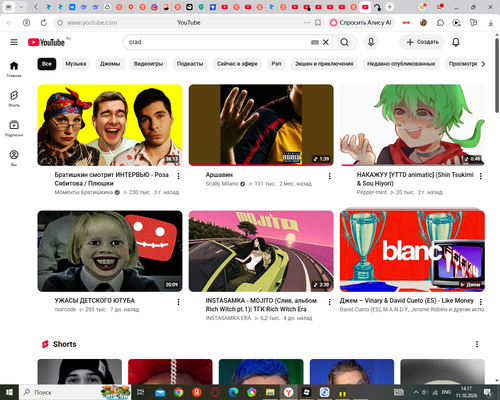
Task: Select the Музыка filter chip
Action: tap(76, 64)
